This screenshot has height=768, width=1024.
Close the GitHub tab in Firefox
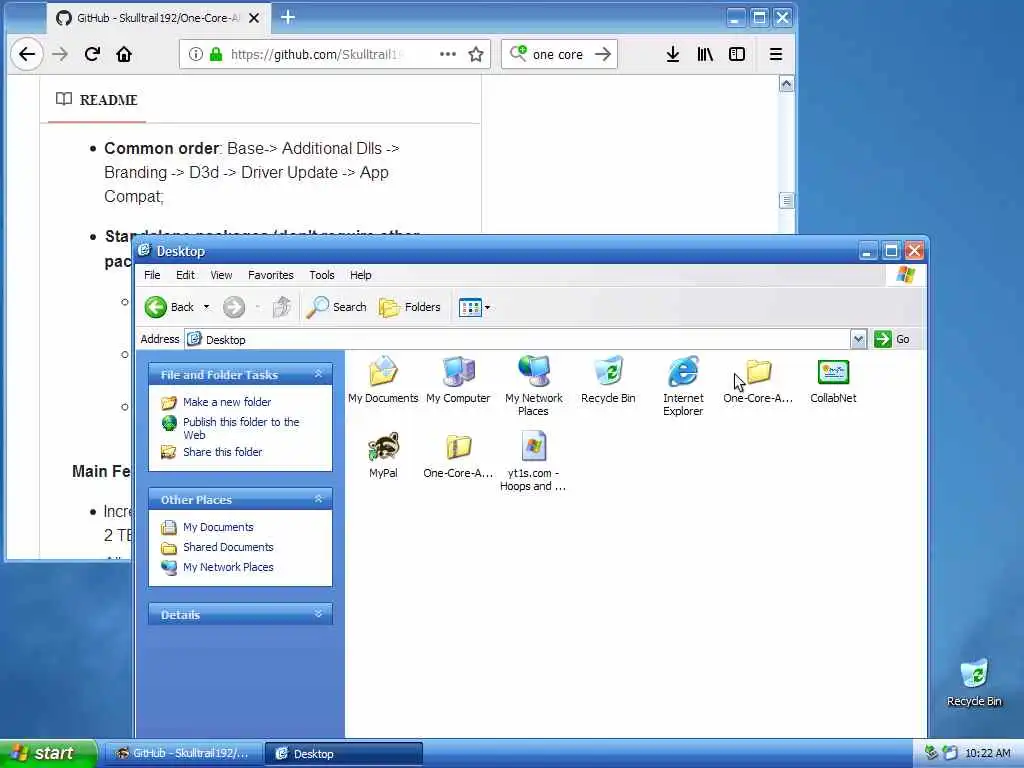point(254,18)
